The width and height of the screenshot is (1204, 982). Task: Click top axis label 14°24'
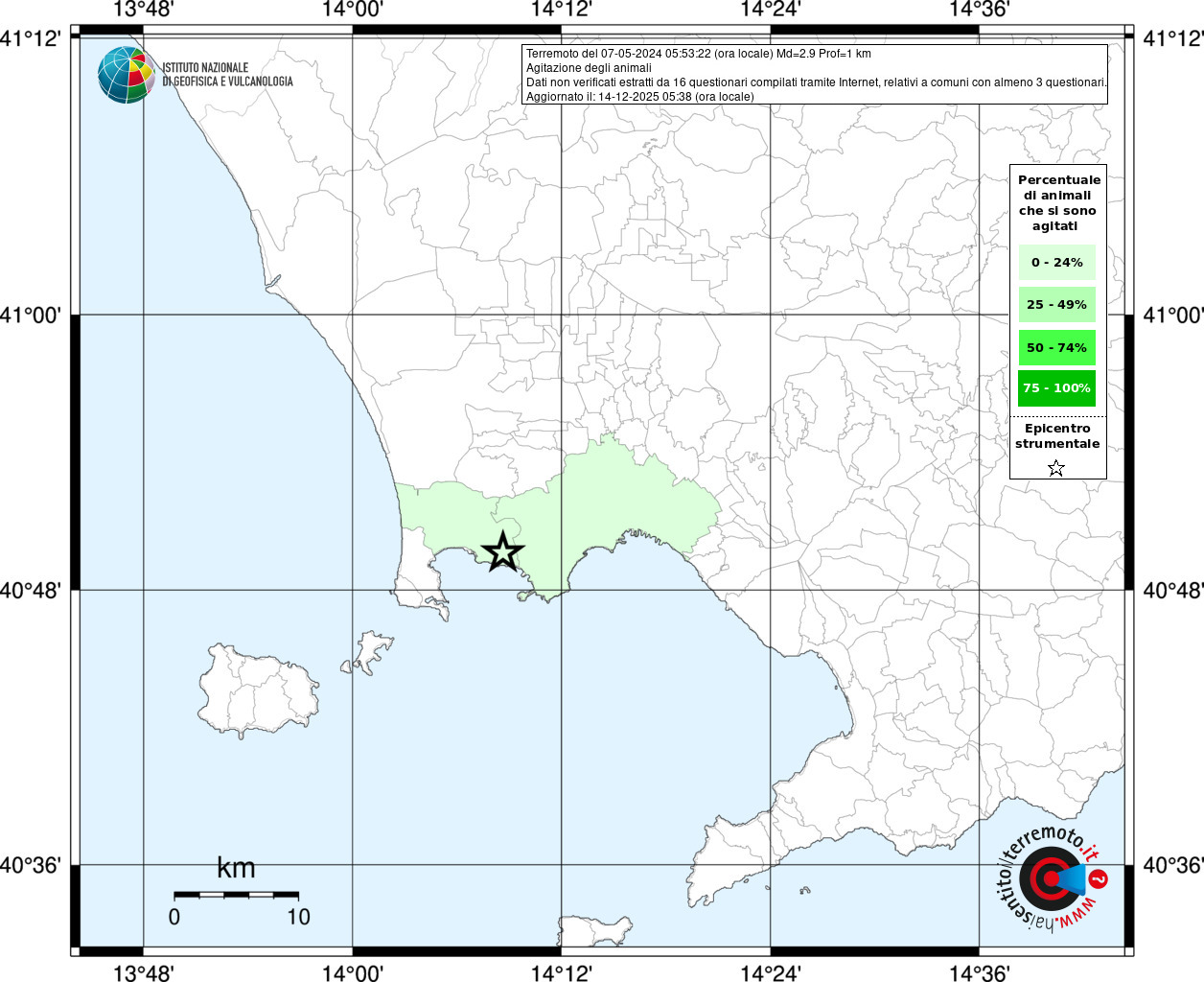[771, 11]
